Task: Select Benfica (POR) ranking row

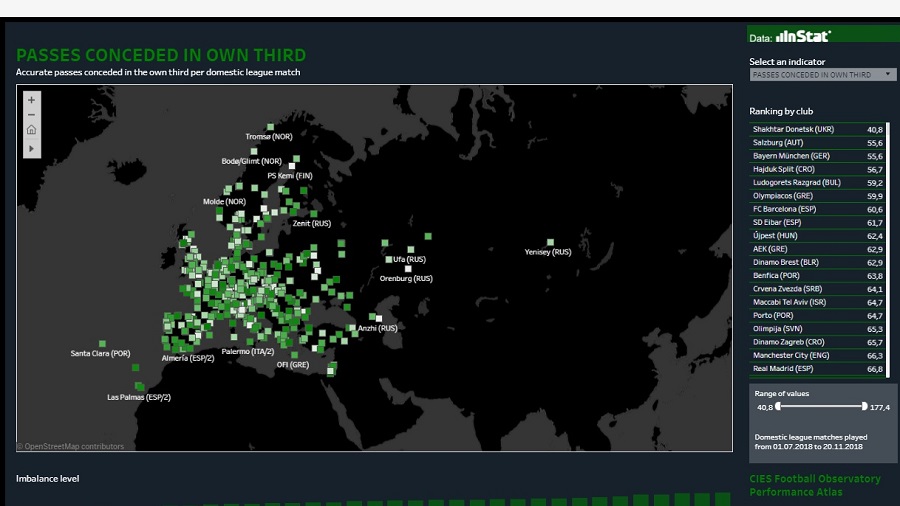Action: click(x=817, y=275)
